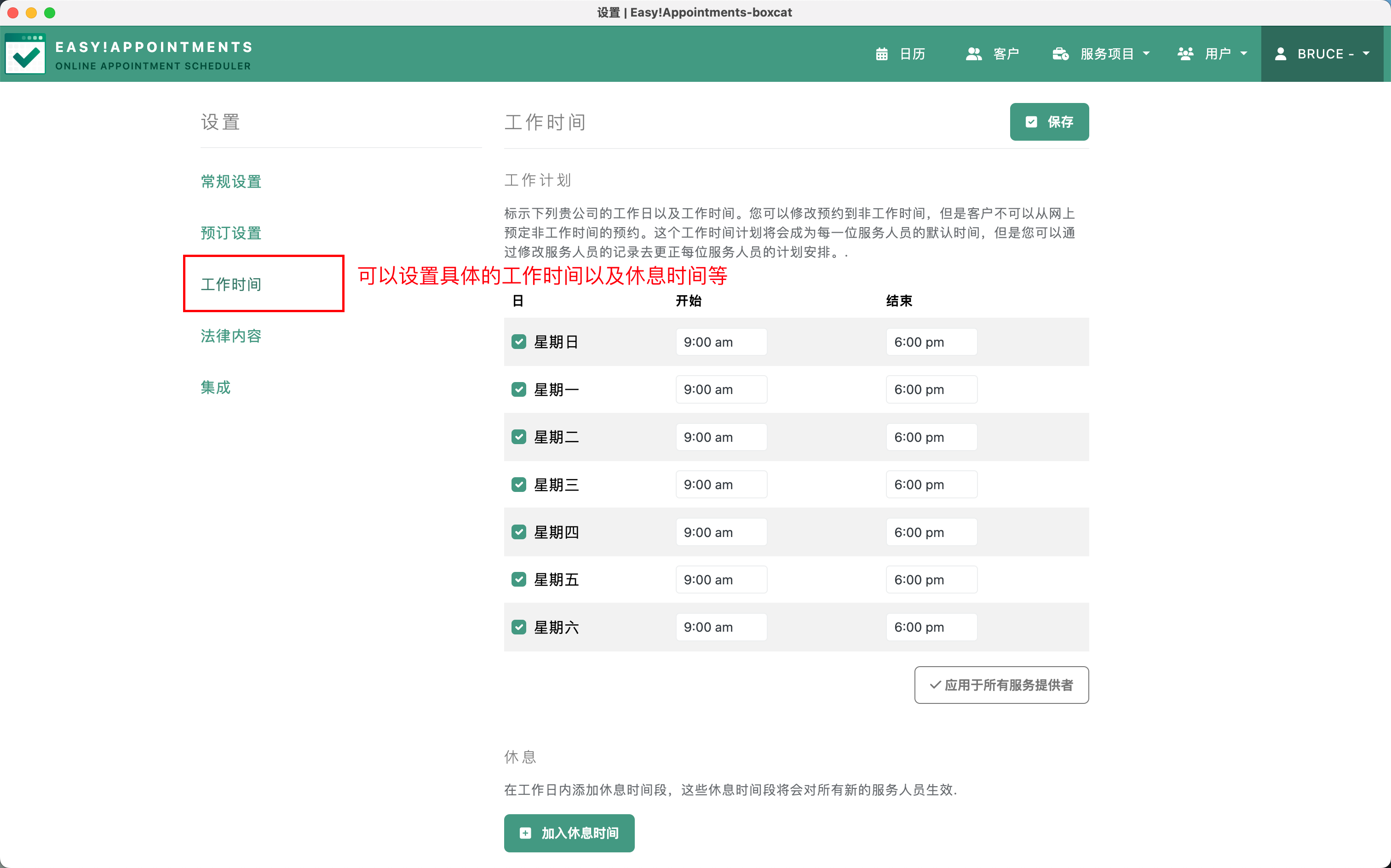Click the check icon on the 保存 button
1391x868 pixels.
(x=1031, y=122)
